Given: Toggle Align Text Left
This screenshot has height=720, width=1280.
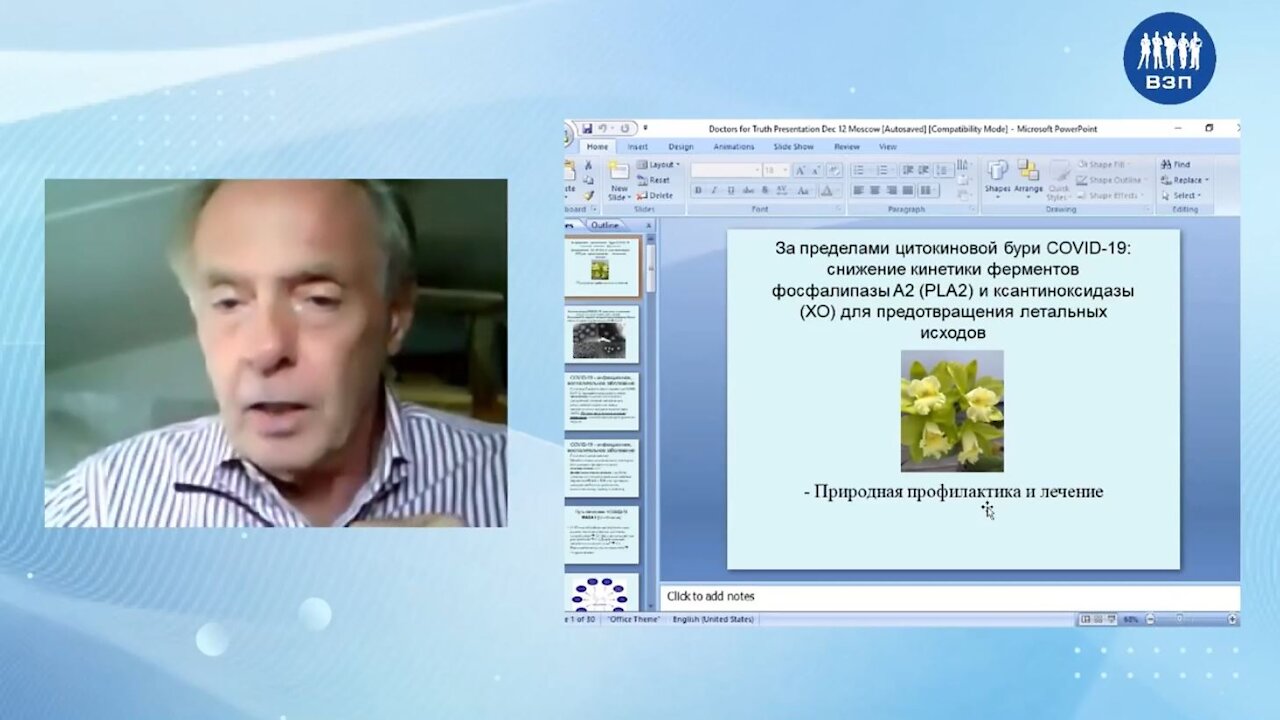Looking at the screenshot, I should click(857, 190).
